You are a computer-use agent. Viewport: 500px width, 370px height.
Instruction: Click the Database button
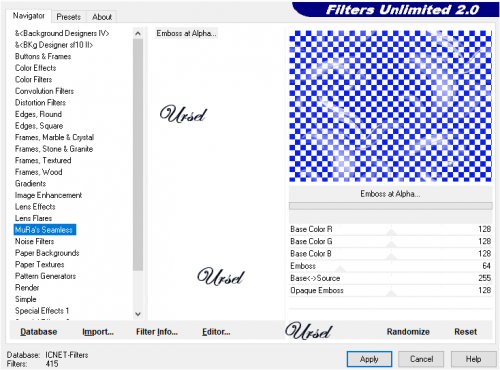point(39,332)
